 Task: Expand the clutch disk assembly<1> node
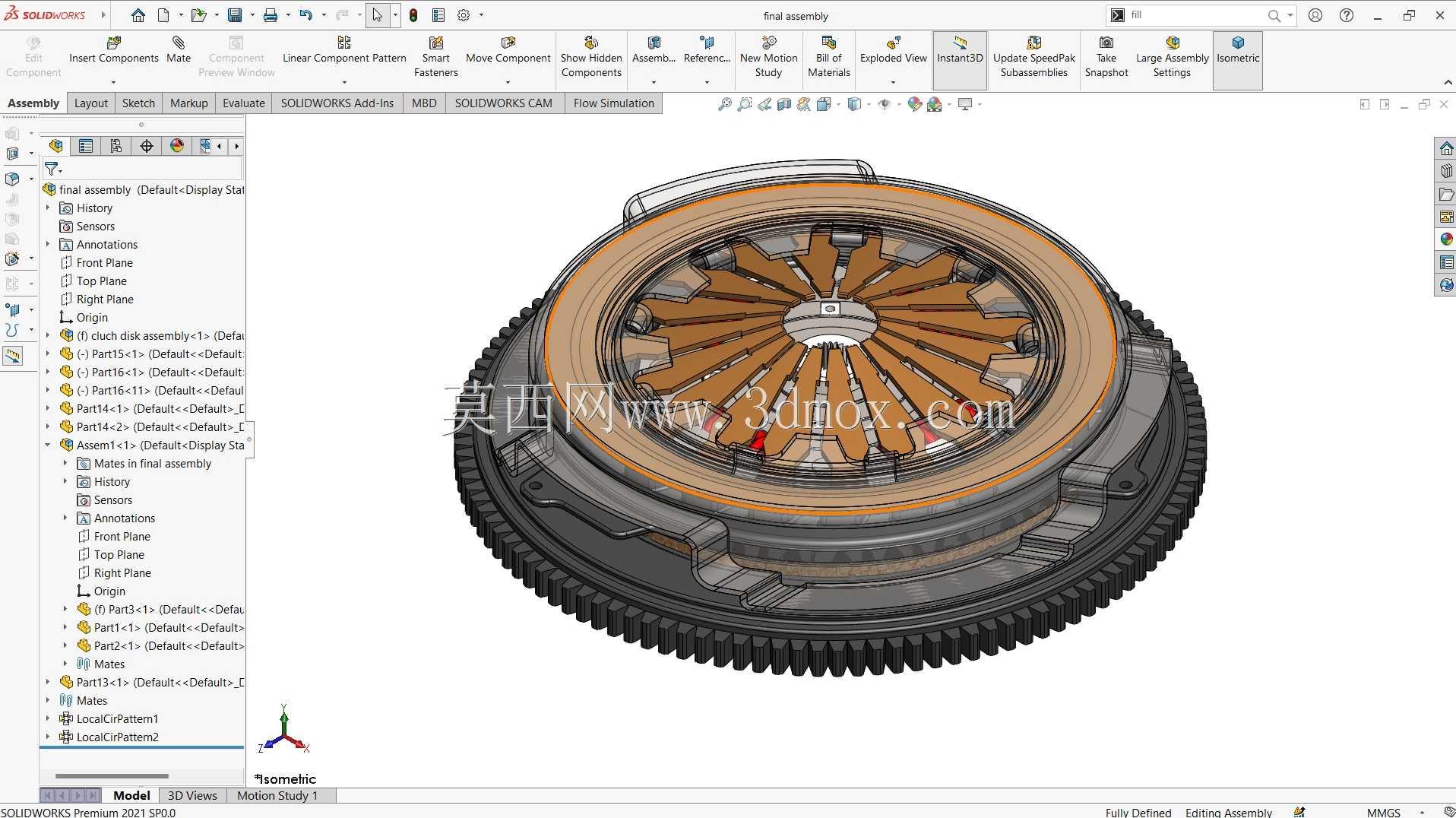point(48,335)
